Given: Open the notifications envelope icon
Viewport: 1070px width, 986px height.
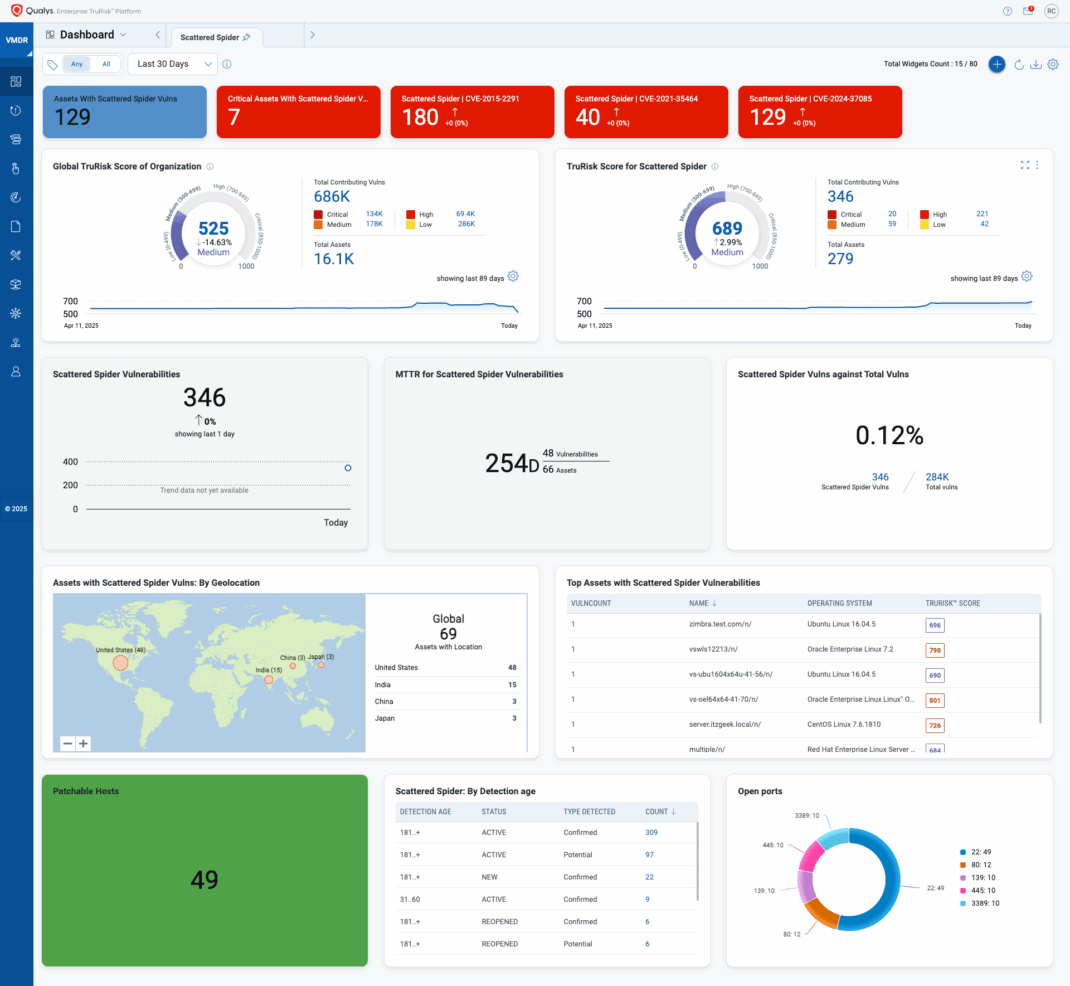Looking at the screenshot, I should pyautogui.click(x=1028, y=11).
